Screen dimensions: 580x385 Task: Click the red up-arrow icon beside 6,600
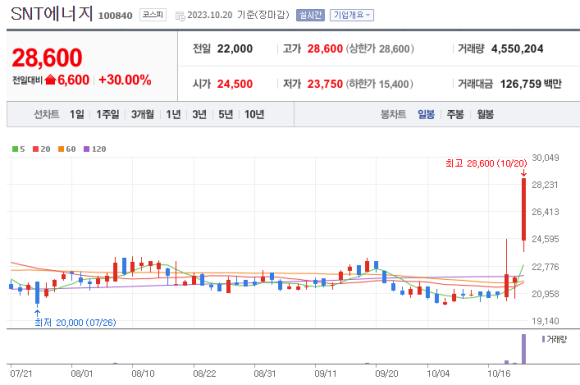click(x=50, y=80)
